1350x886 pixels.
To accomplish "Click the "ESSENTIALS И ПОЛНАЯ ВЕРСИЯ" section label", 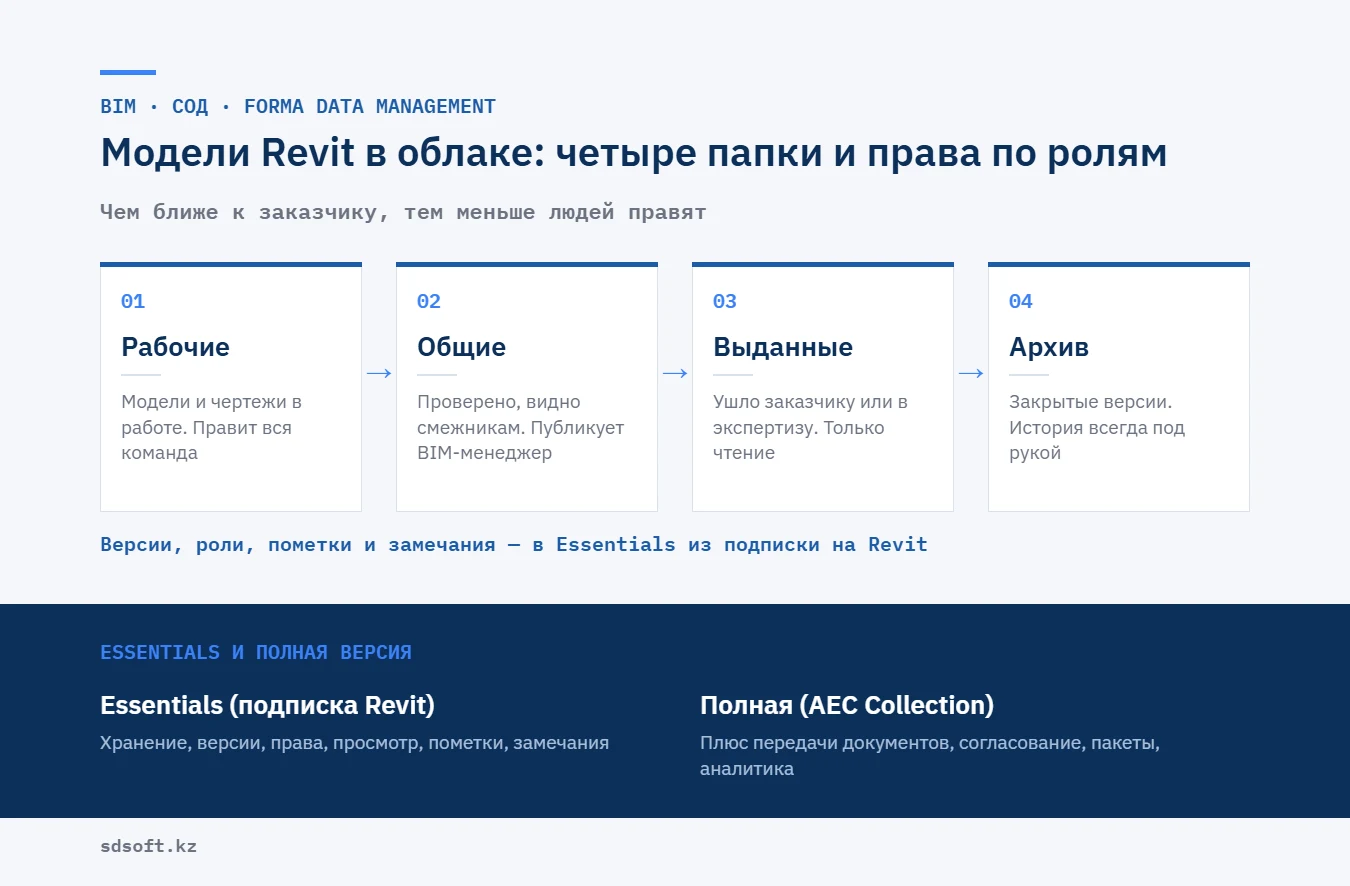I will 256,652.
